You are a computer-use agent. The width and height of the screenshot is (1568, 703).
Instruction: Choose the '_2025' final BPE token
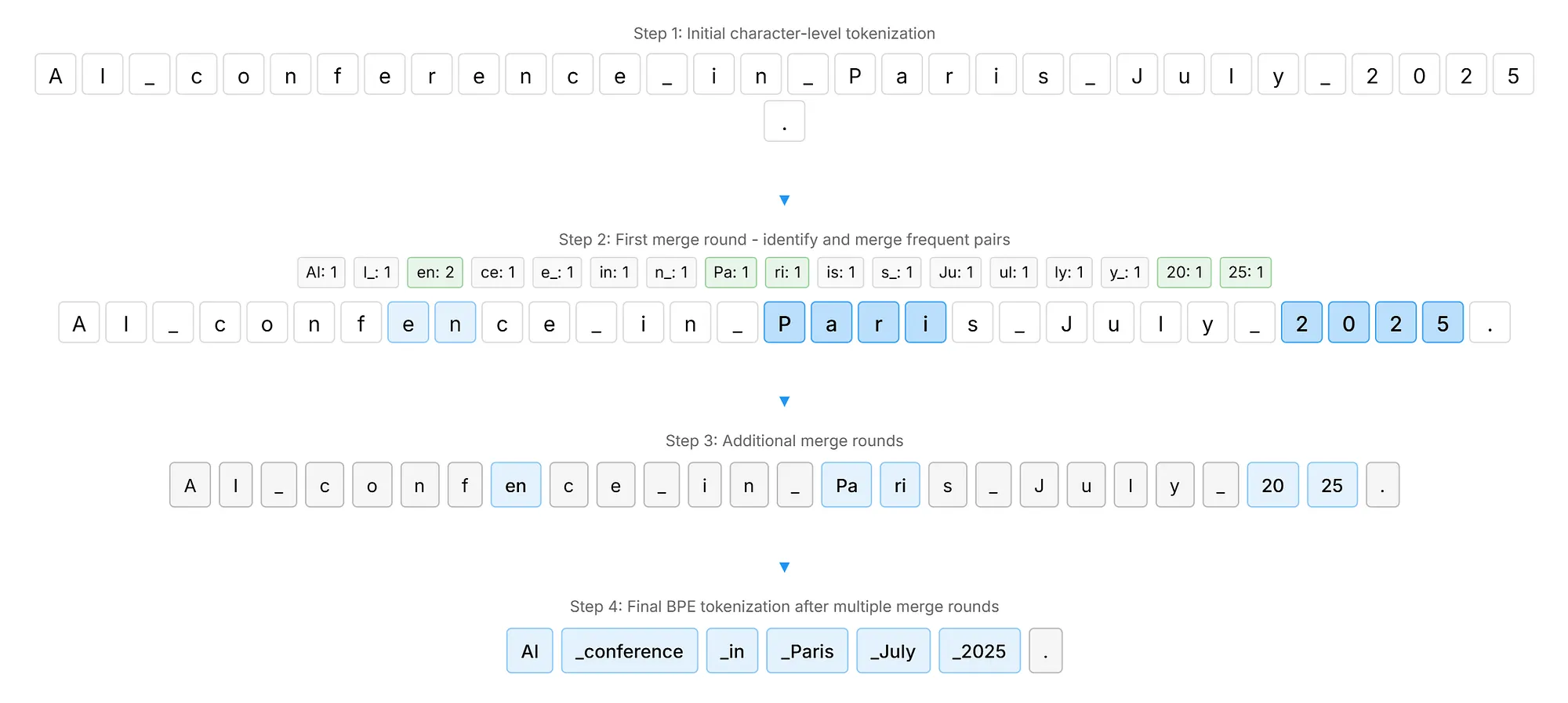[979, 650]
